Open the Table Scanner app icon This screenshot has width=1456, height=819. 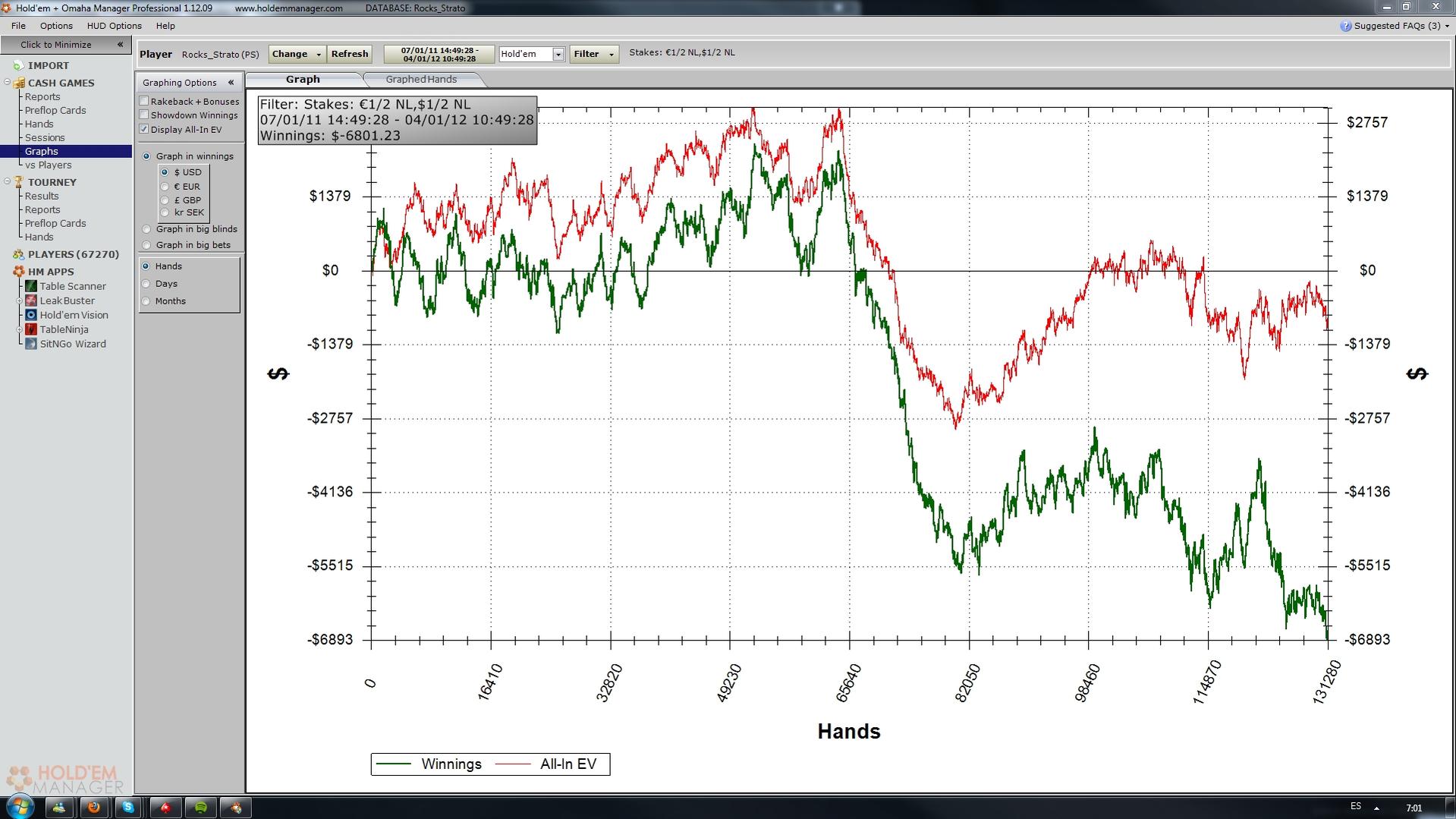[x=31, y=286]
